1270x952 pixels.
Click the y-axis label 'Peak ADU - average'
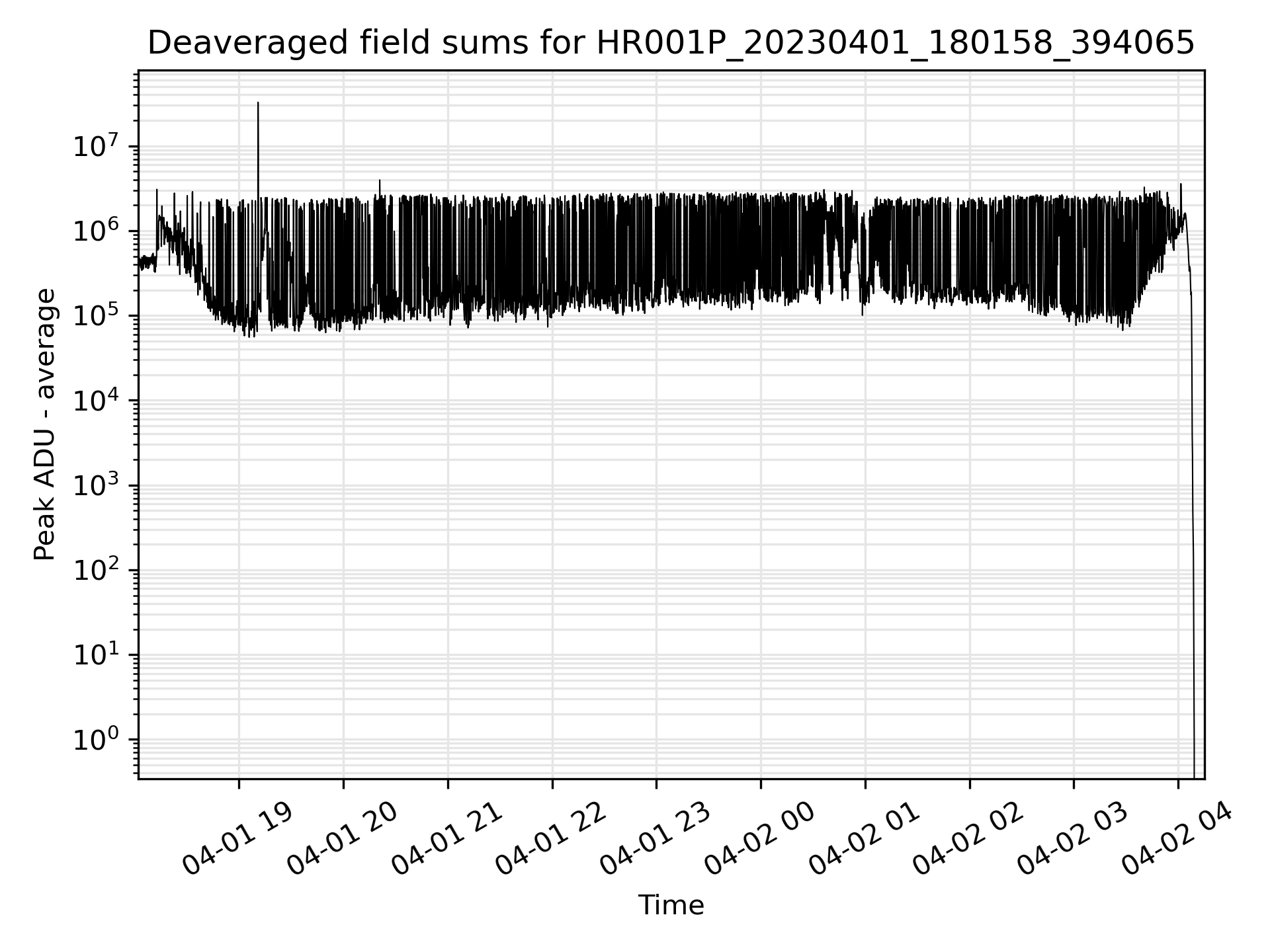pyautogui.click(x=45, y=424)
